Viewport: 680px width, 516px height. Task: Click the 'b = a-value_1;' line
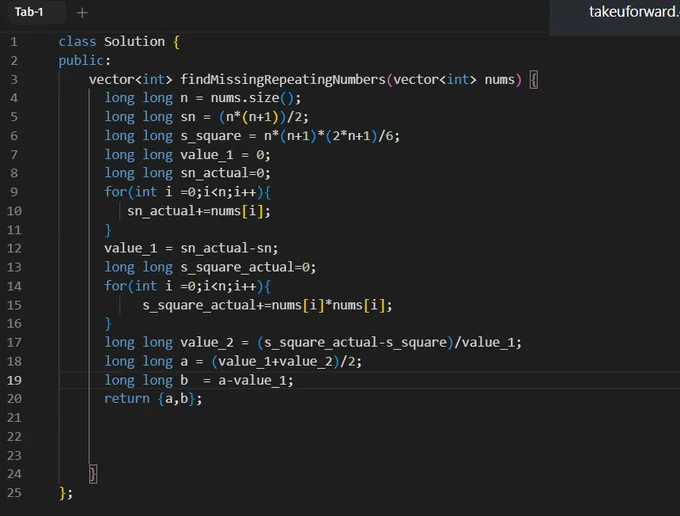click(237, 380)
